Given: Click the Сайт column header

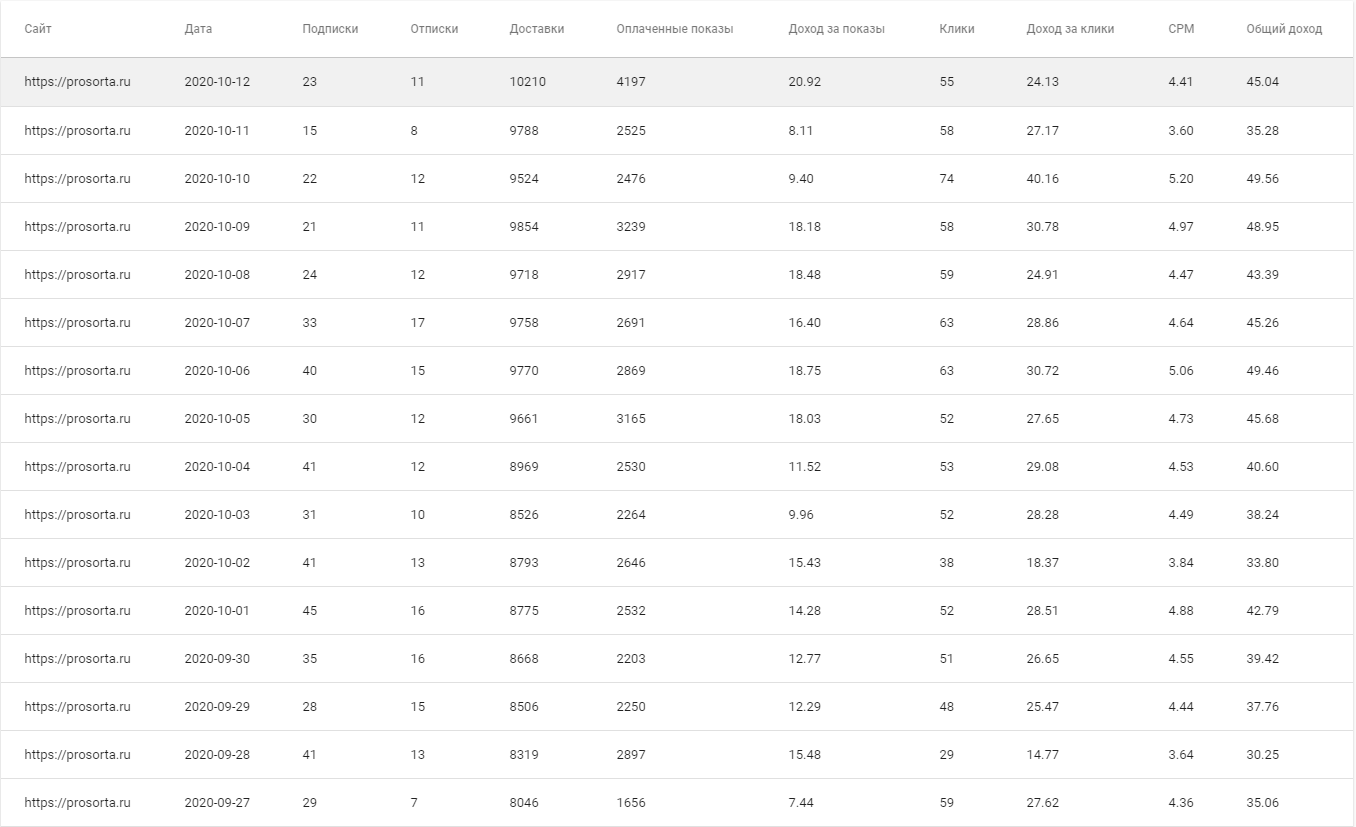Looking at the screenshot, I should point(38,29).
